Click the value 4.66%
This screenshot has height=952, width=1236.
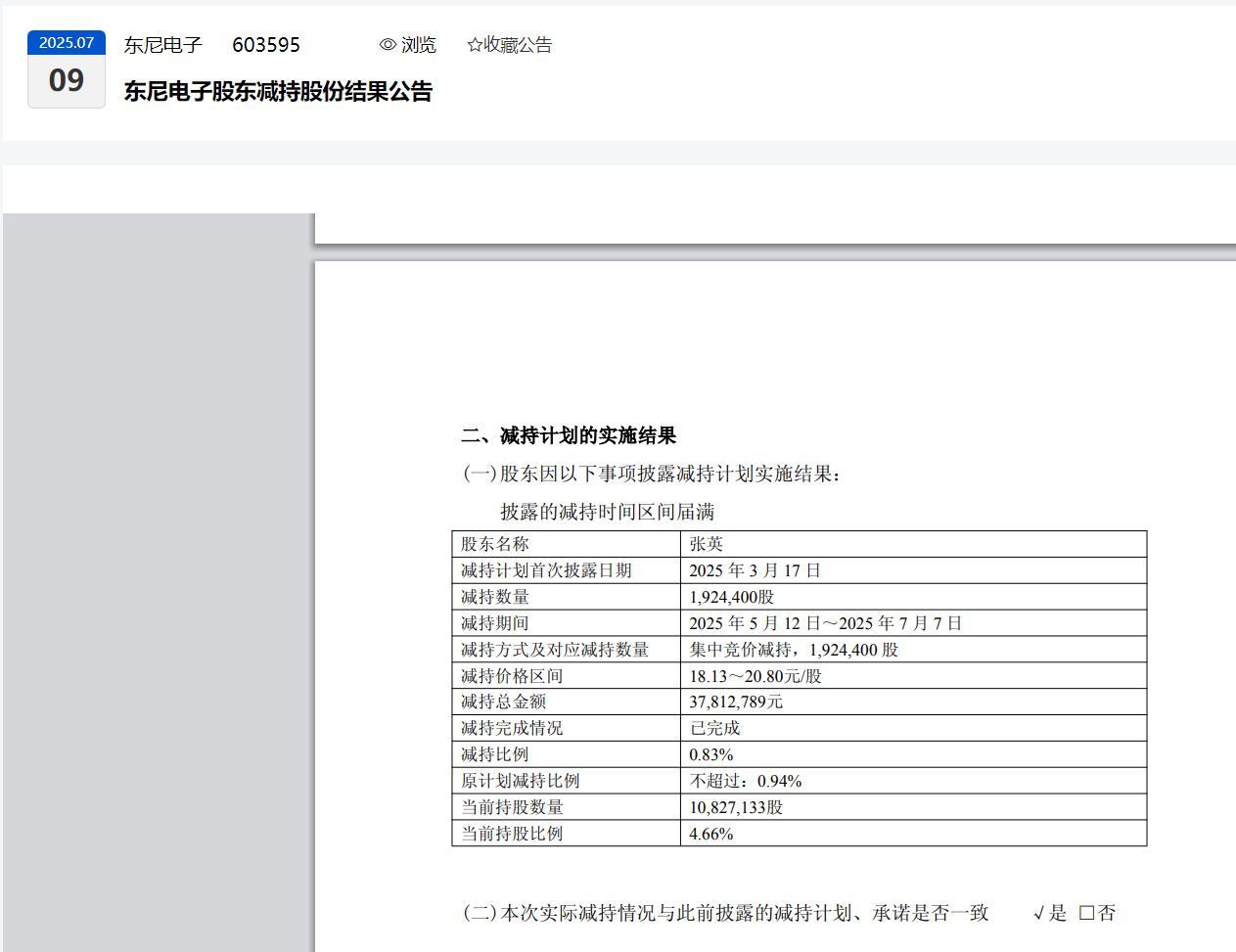tap(711, 834)
